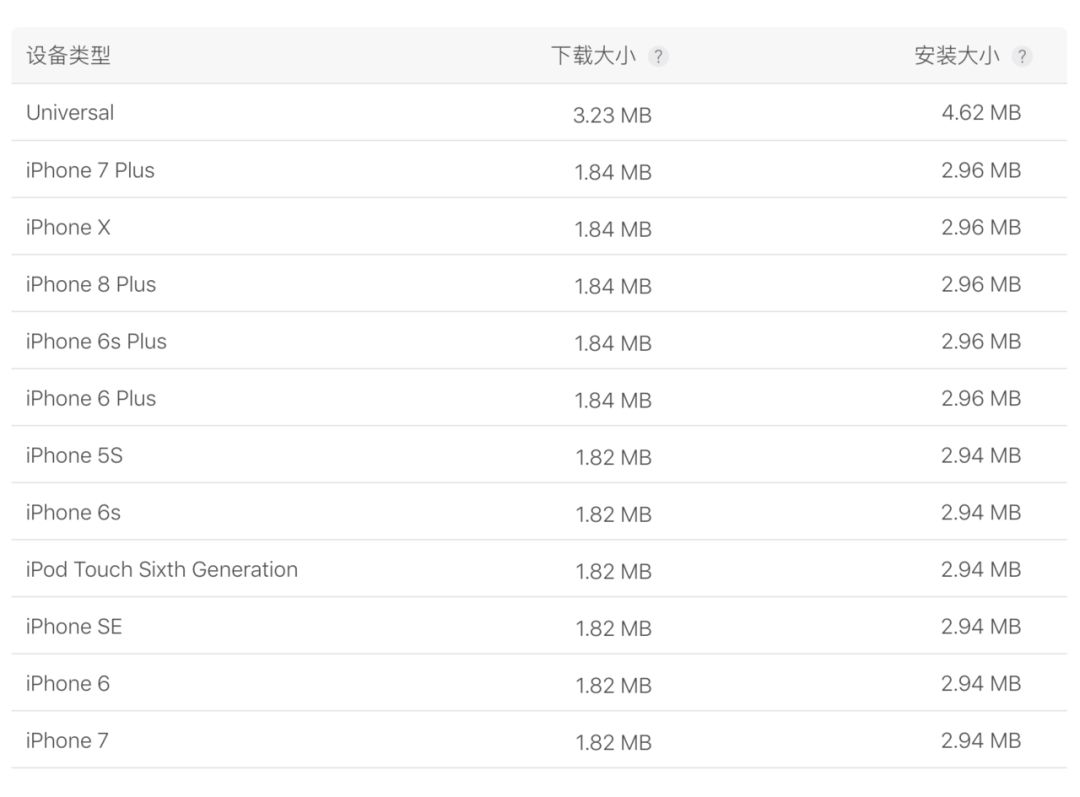Screen dimensions: 1080x797
Task: Click the iPhone 5S device name
Action: (74, 455)
